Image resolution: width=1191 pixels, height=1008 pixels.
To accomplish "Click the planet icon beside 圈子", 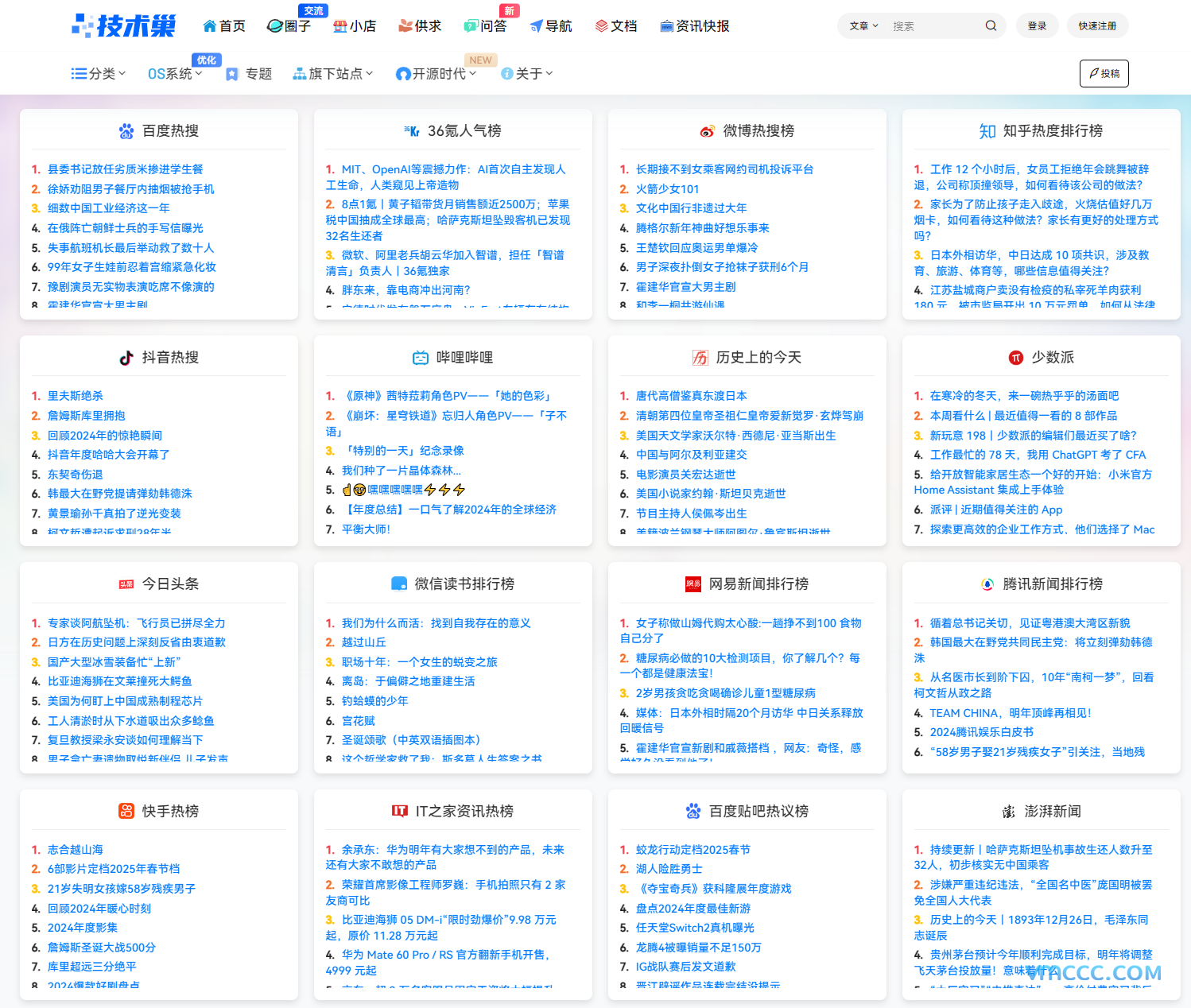I will coord(275,26).
